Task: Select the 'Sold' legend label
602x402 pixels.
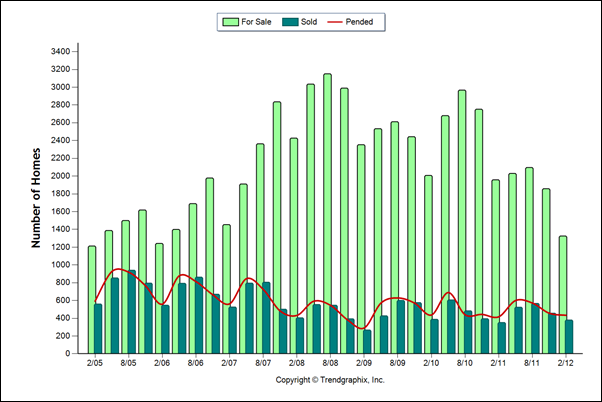Action: (x=309, y=22)
